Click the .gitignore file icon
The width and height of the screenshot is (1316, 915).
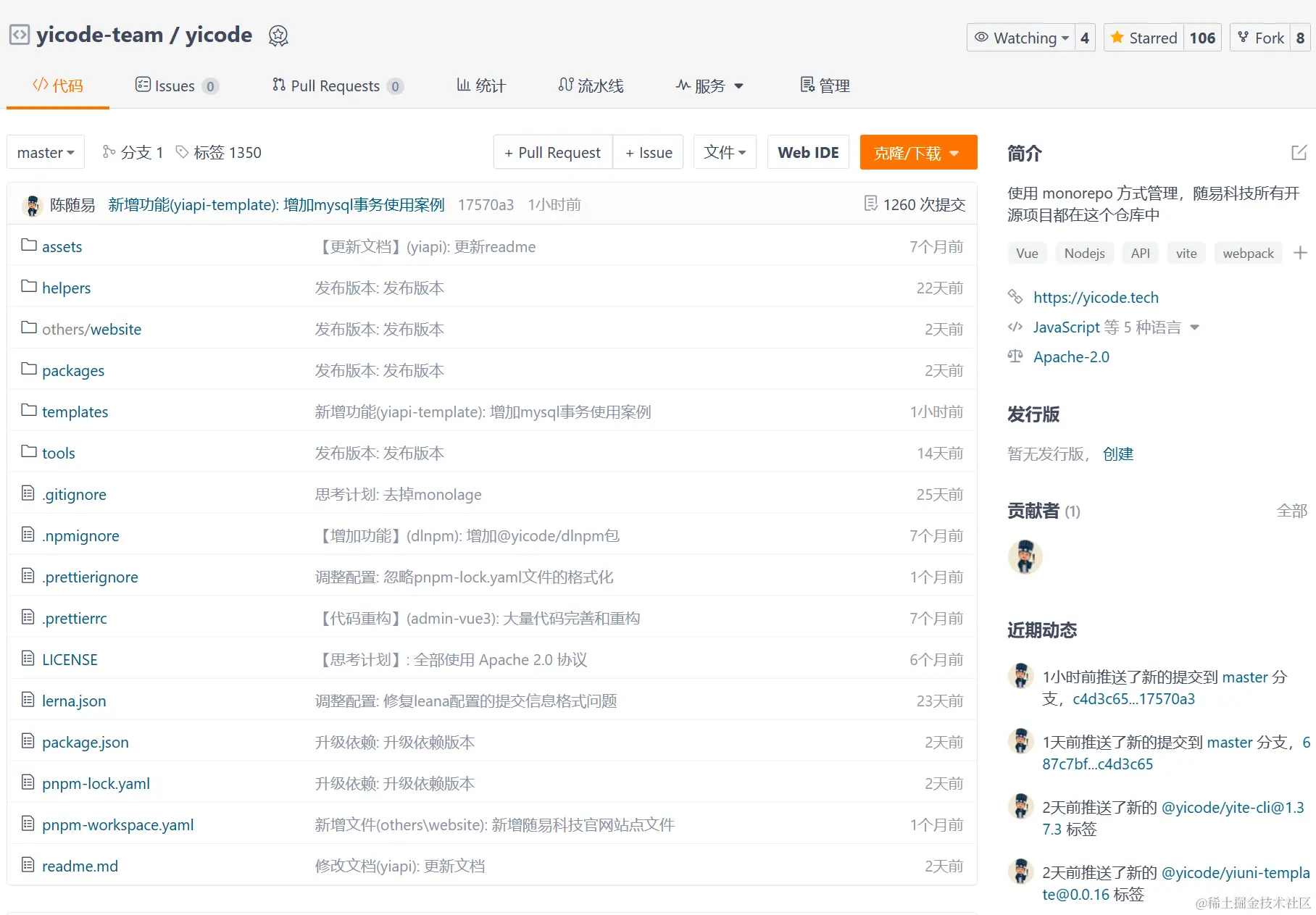click(x=28, y=493)
